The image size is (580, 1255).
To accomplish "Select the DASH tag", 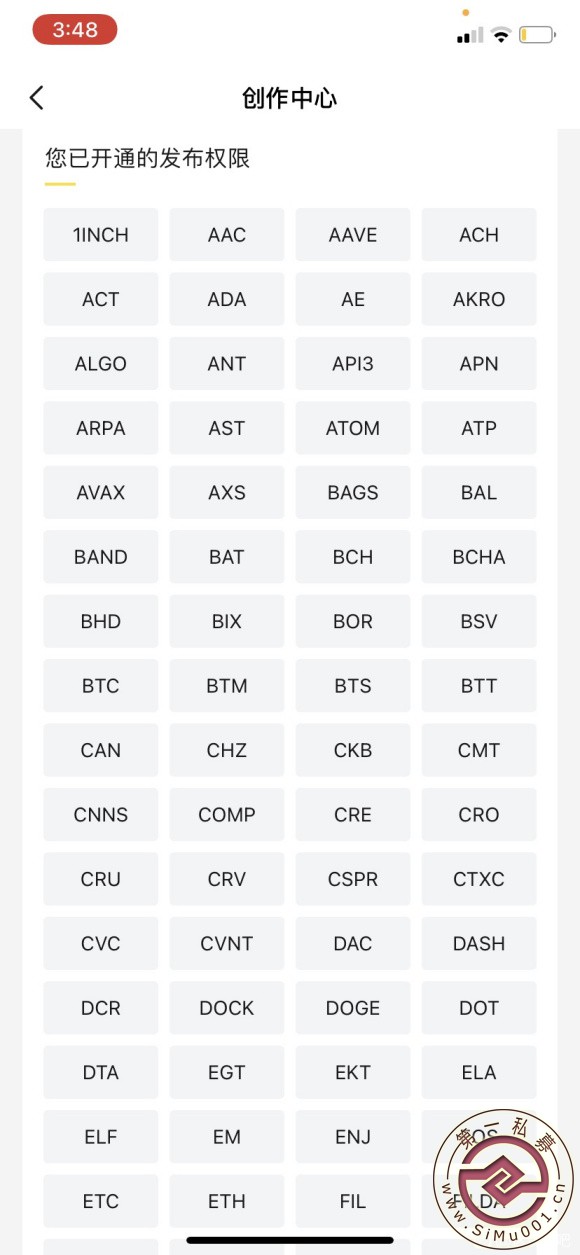I will pos(479,943).
